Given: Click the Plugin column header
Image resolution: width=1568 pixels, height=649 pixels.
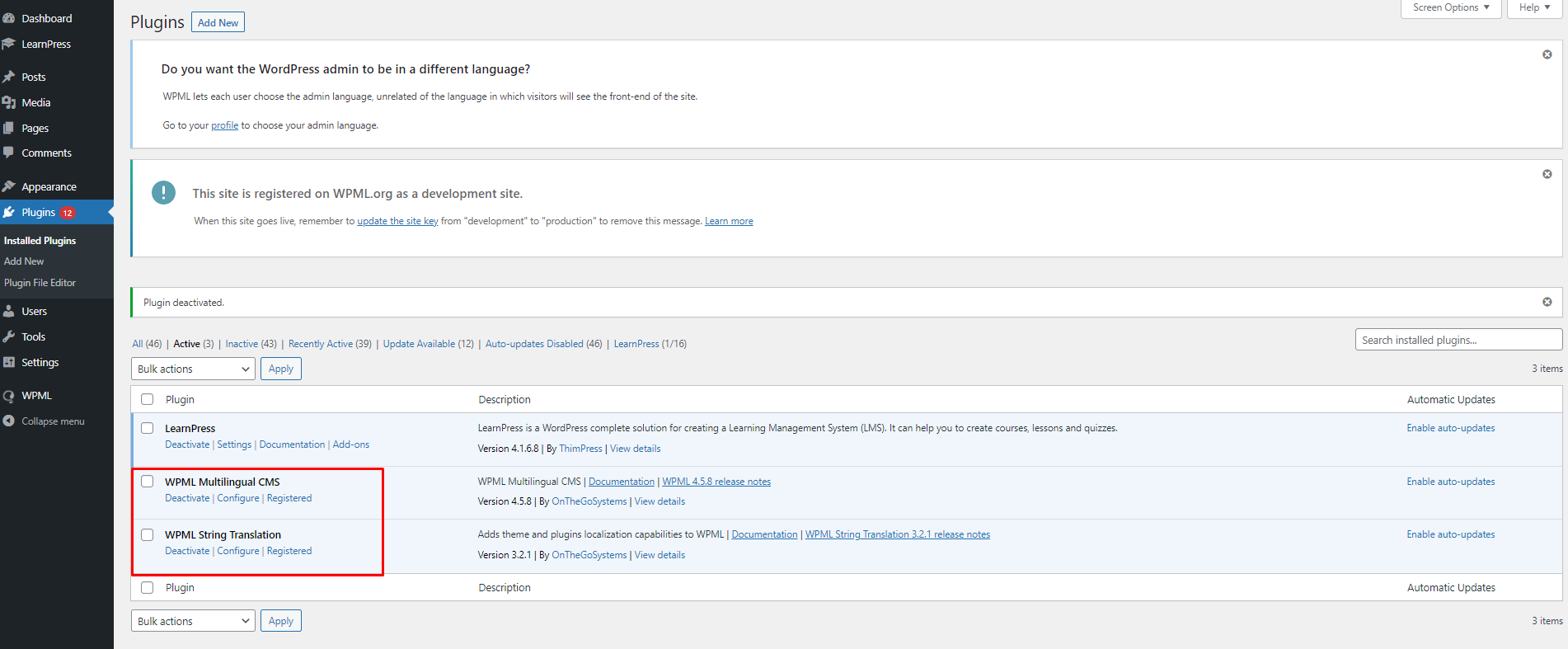Looking at the screenshot, I should point(180,399).
